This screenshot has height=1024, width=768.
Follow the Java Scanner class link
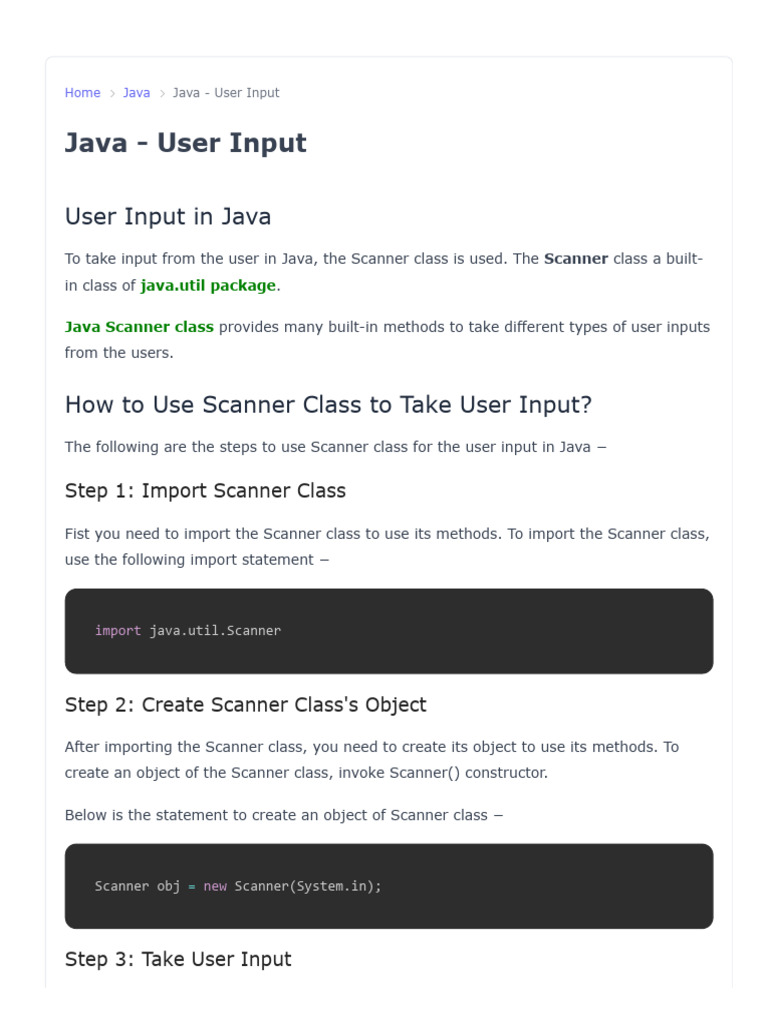coord(139,327)
